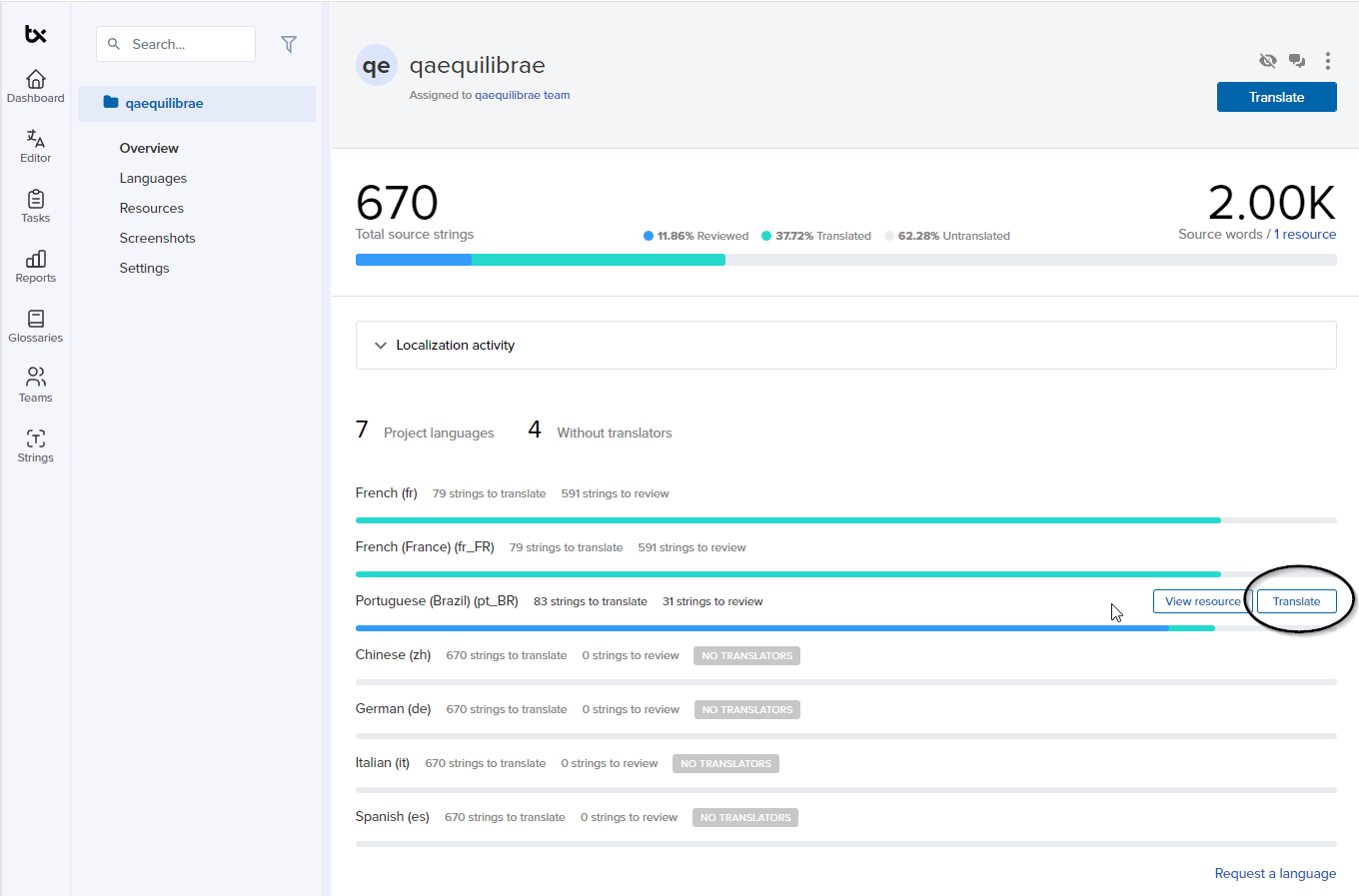Screen dimensions: 1359x896
Task: Open project comments chat icon
Action: coord(1297,61)
